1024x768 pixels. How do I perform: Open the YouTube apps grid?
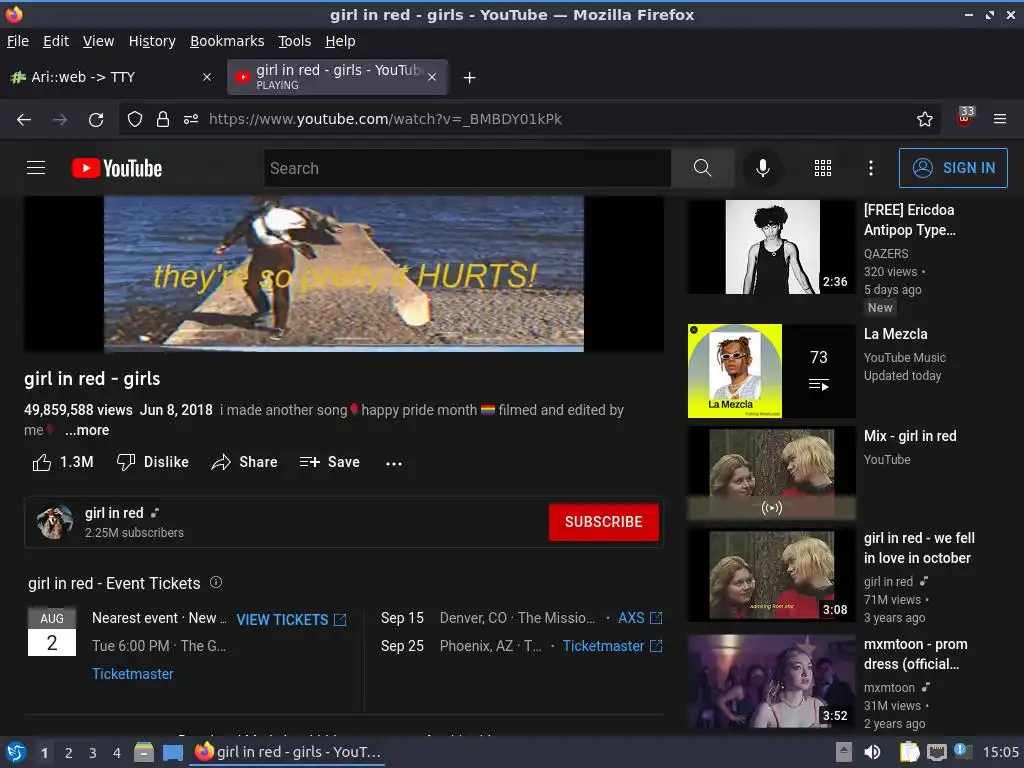[x=823, y=168]
